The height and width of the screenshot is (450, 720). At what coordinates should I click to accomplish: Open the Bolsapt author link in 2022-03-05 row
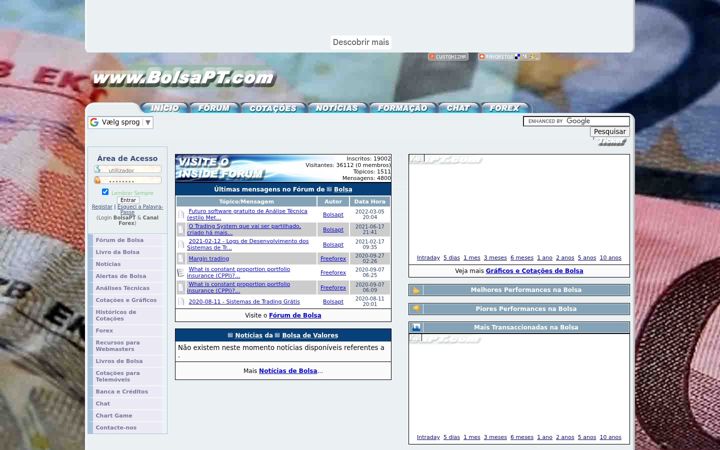pos(333,215)
